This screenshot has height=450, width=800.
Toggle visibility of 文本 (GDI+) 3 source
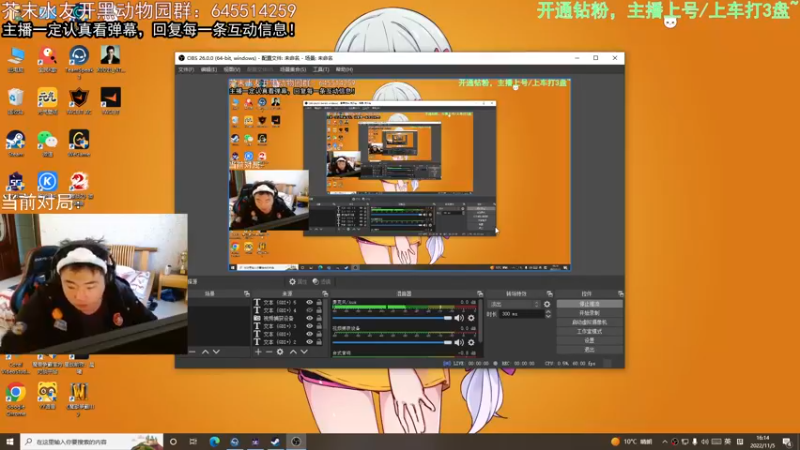click(x=309, y=326)
